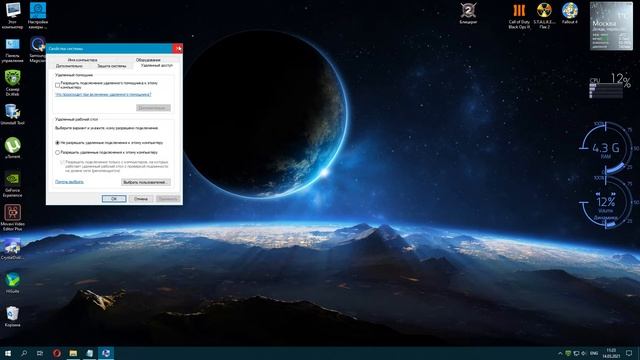Switch to the Защита системы tab
Image resolution: width=640 pixels, height=360 pixels.
point(112,66)
